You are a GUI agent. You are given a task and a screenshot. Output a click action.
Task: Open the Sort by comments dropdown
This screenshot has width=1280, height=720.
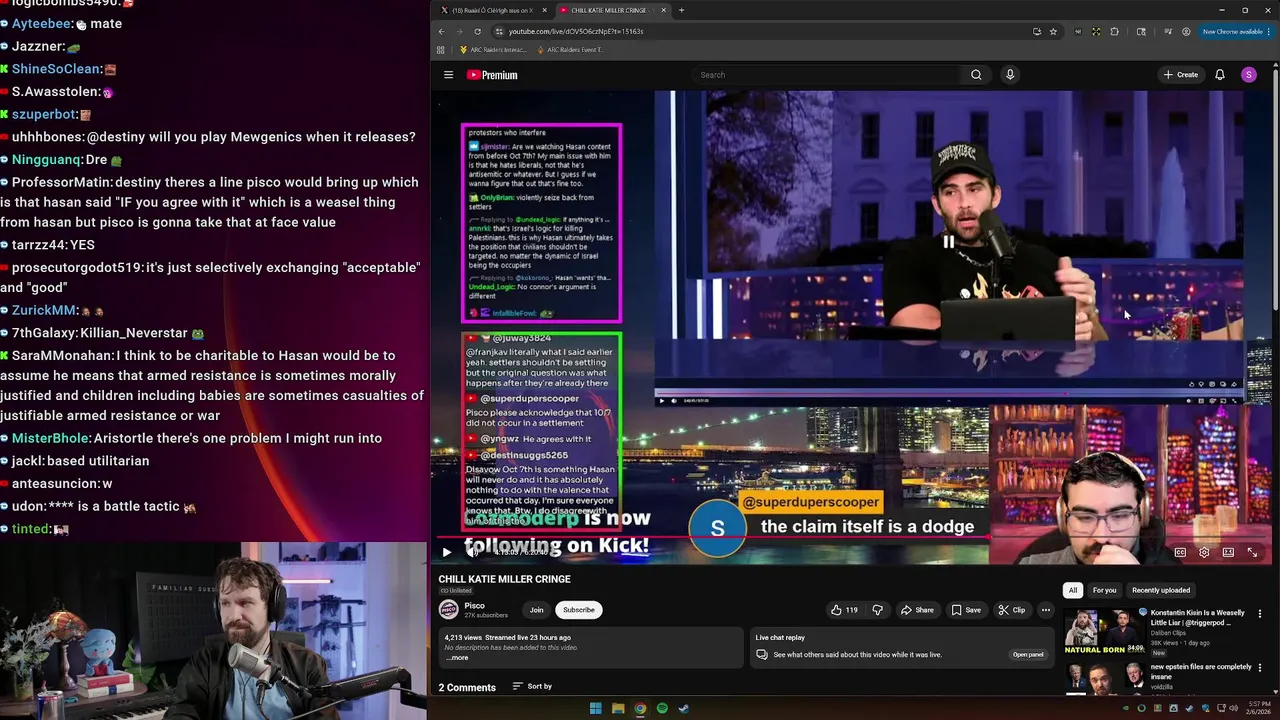tap(532, 686)
